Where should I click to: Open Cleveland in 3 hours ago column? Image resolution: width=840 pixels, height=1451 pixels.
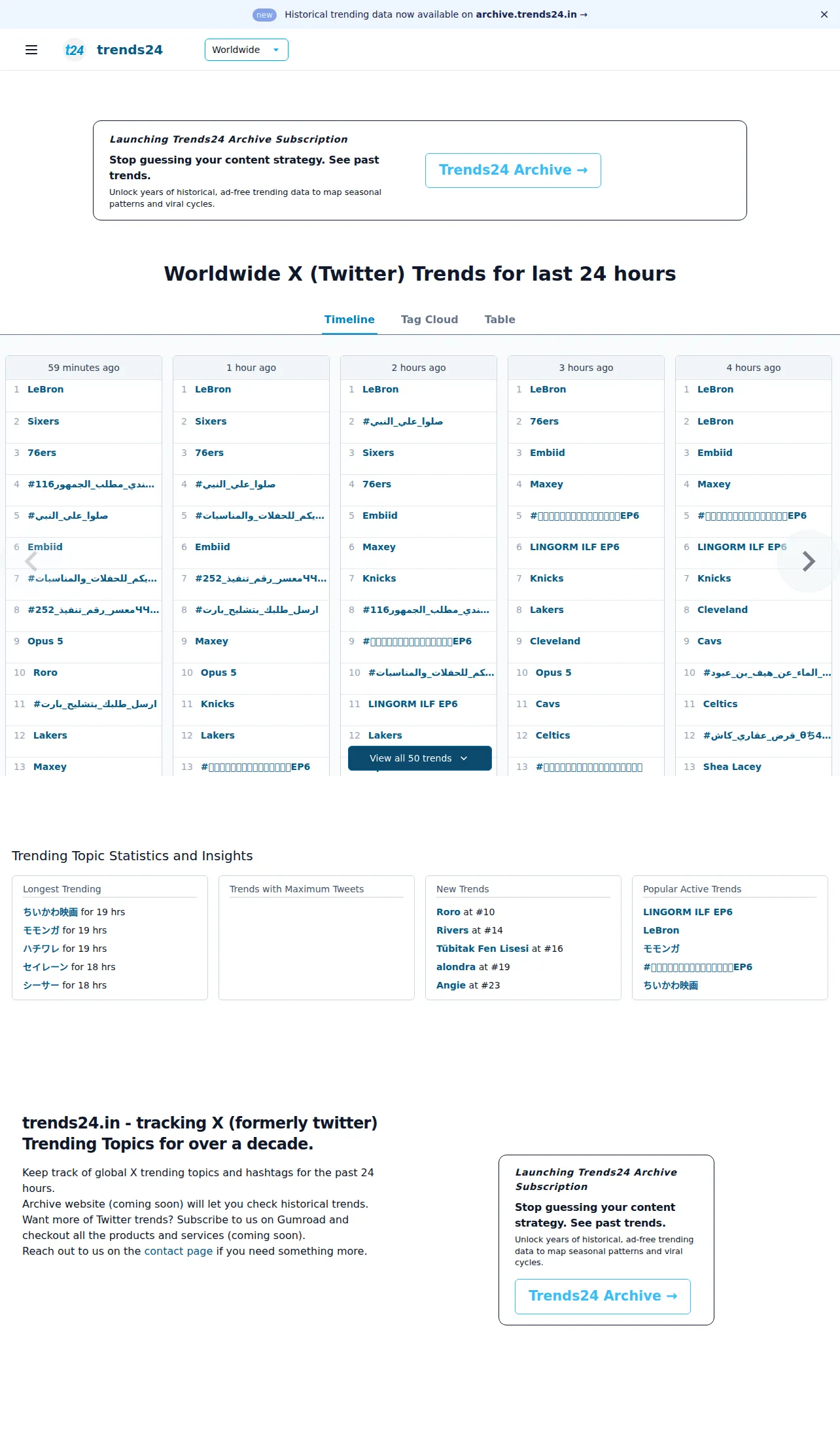coord(555,641)
